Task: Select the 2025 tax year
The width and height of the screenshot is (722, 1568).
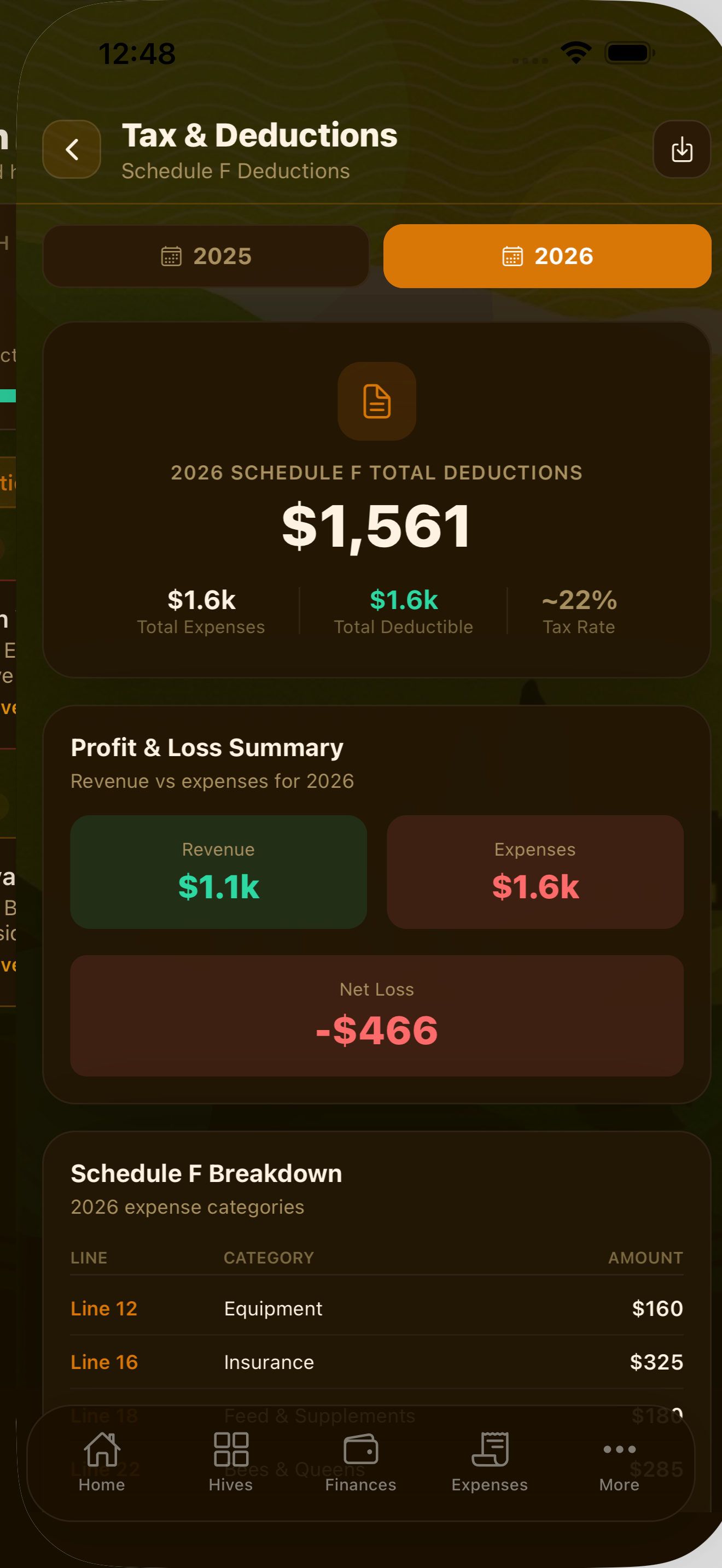Action: (x=206, y=256)
